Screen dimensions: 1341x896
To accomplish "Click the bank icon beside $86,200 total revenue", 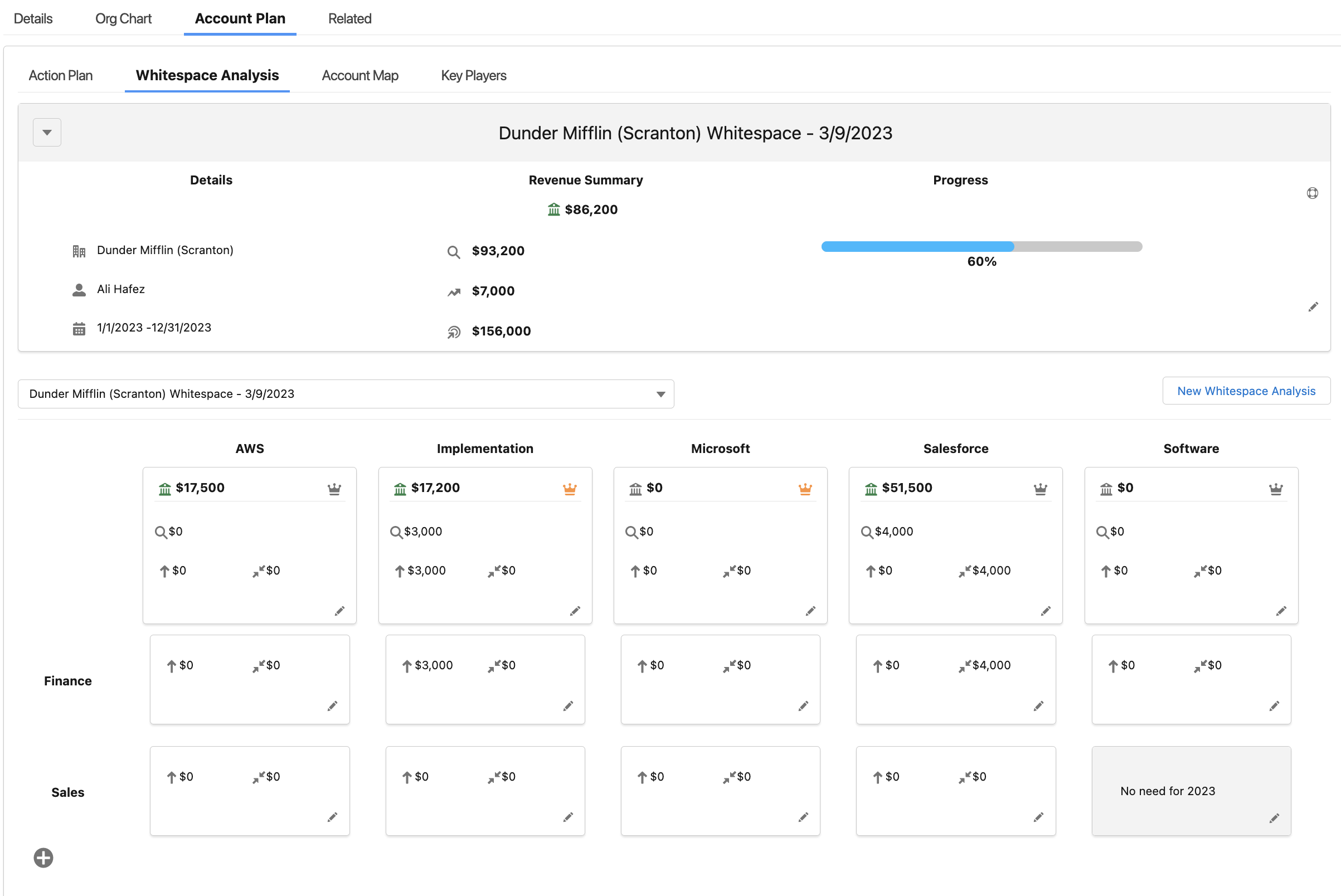I will click(x=553, y=210).
